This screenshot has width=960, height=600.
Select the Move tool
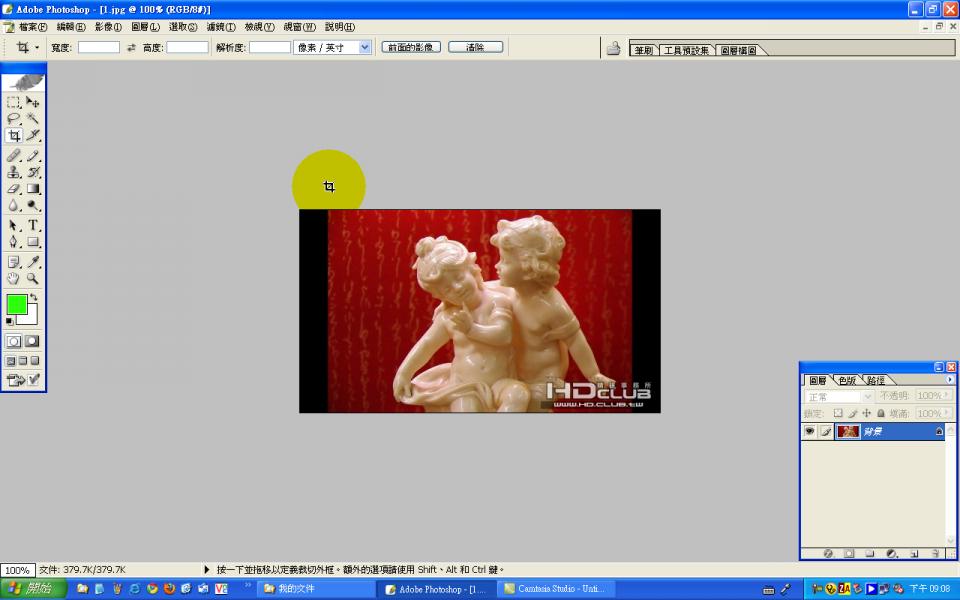point(33,102)
